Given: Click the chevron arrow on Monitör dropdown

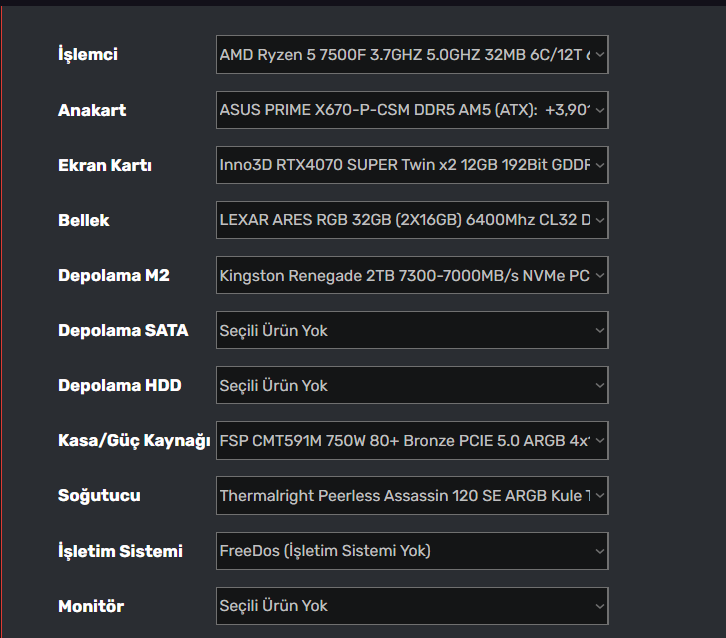Looking at the screenshot, I should coord(599,605).
